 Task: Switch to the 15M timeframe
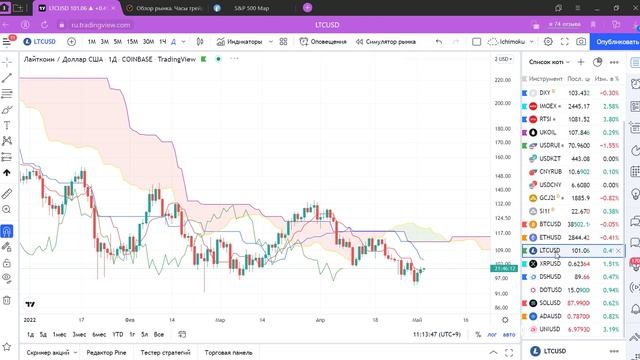[132, 42]
